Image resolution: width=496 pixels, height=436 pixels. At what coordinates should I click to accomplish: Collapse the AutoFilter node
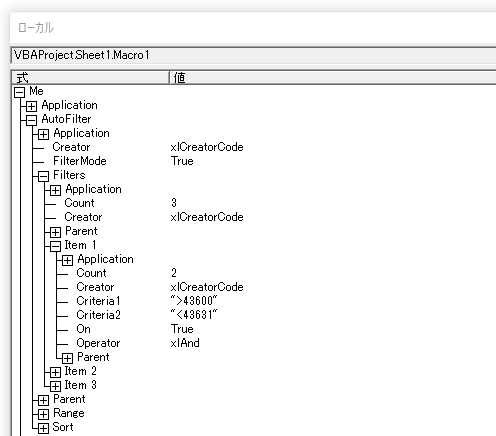32,120
